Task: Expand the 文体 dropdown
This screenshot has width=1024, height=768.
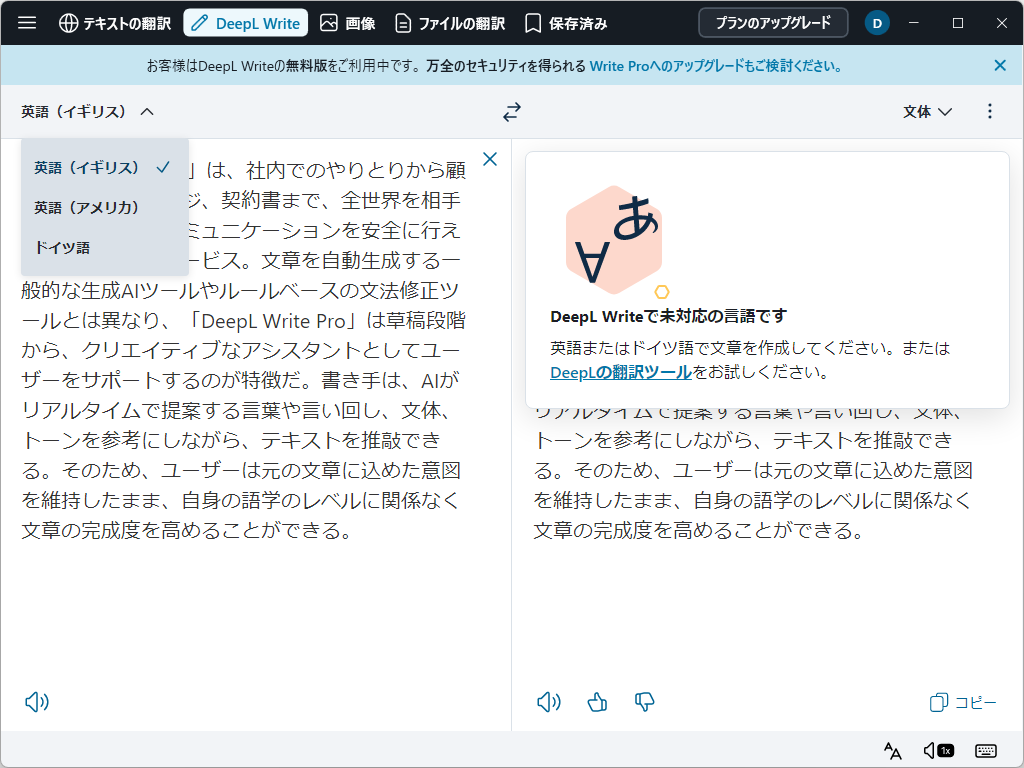Action: [925, 112]
